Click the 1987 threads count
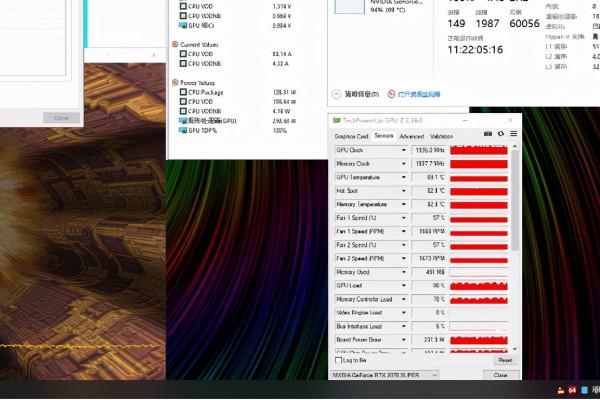 (488, 23)
